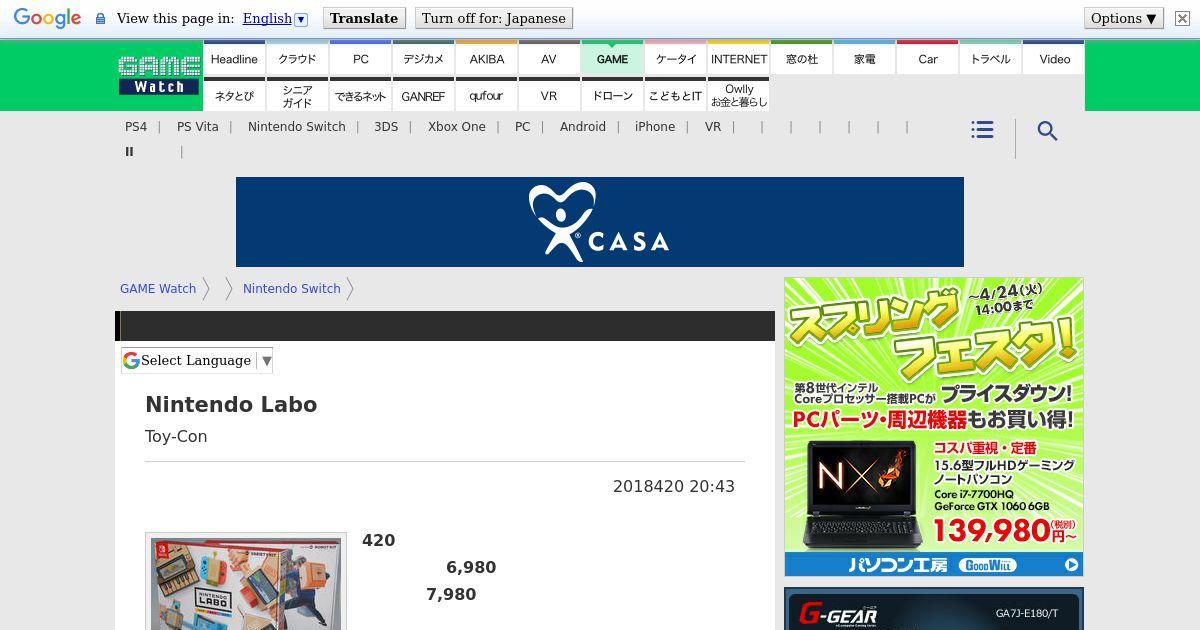1200x630 pixels.
Task: Click the pause icon below PS4
Action: 129,152
